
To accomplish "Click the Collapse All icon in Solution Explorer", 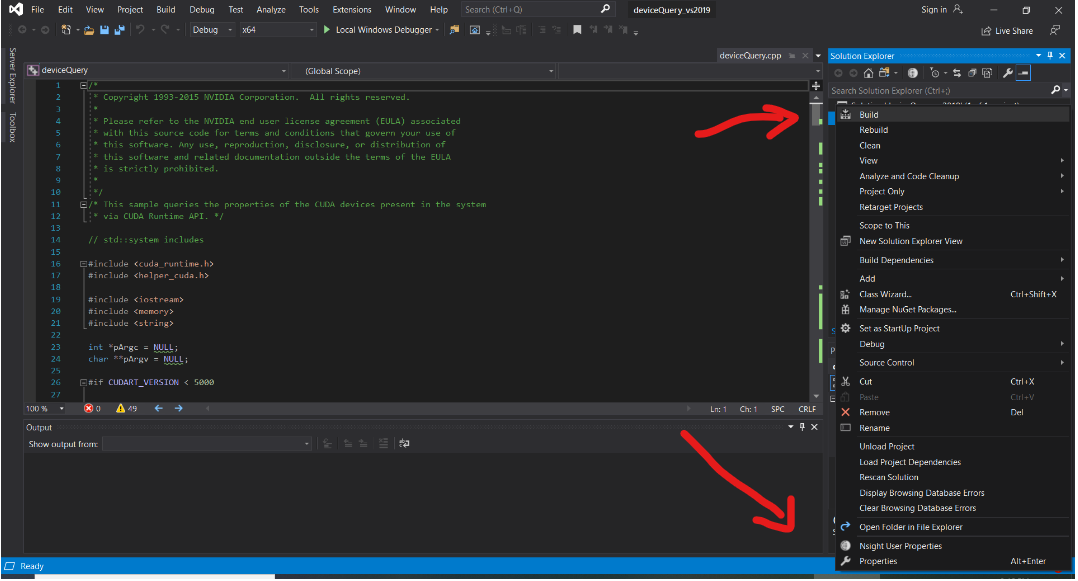I will tap(971, 73).
